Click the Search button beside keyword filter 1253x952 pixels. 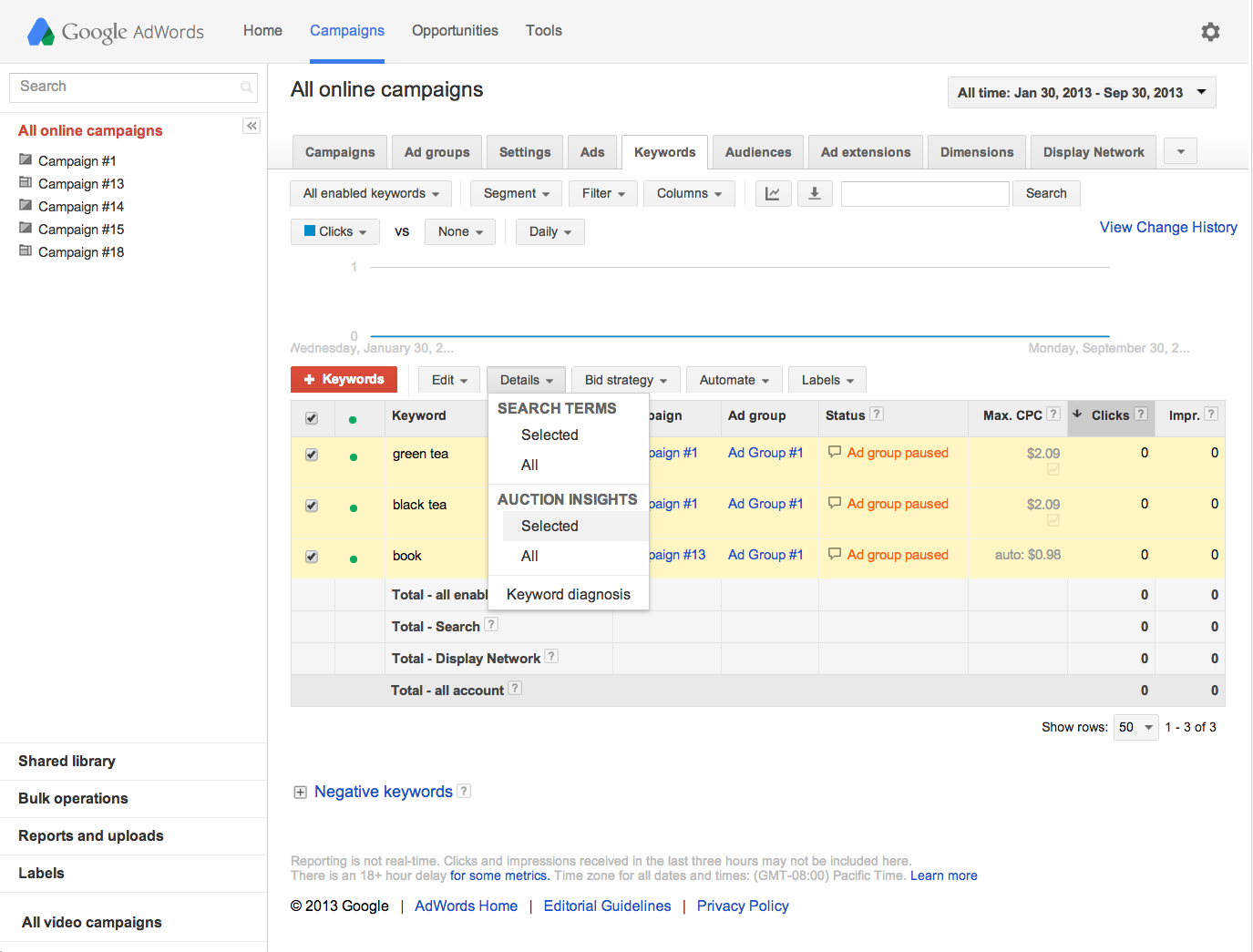(x=1046, y=193)
